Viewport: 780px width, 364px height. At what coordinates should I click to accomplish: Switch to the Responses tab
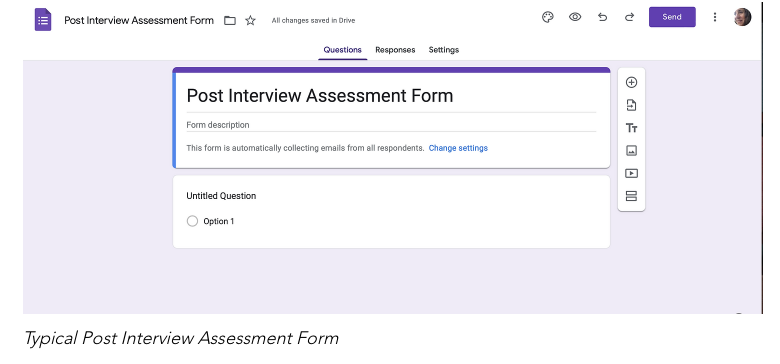(x=395, y=50)
